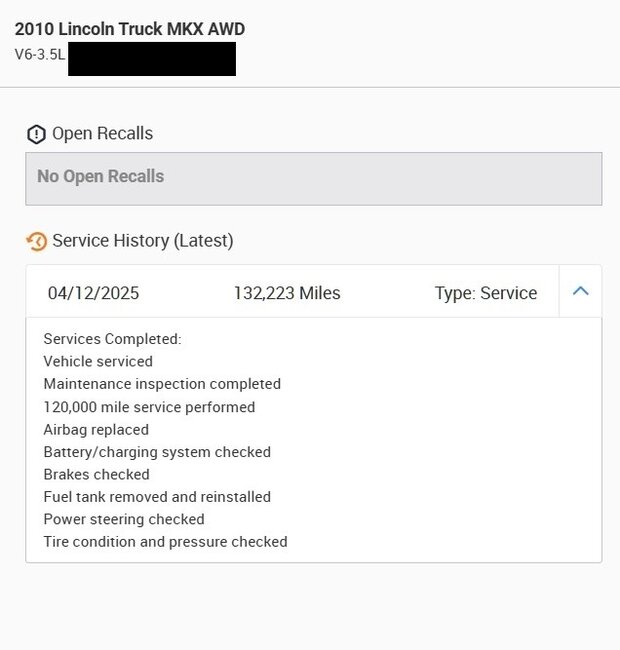
Task: Click the Brakes checked line
Action: (x=97, y=474)
